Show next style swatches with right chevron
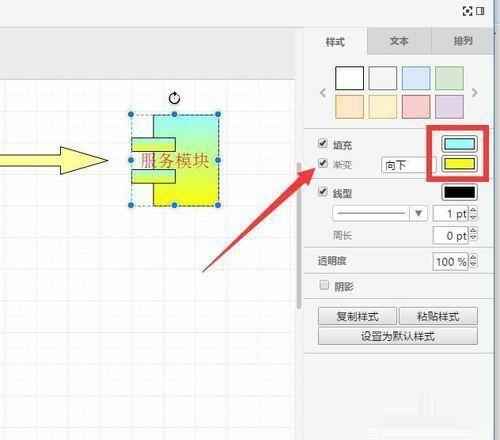 (475, 93)
